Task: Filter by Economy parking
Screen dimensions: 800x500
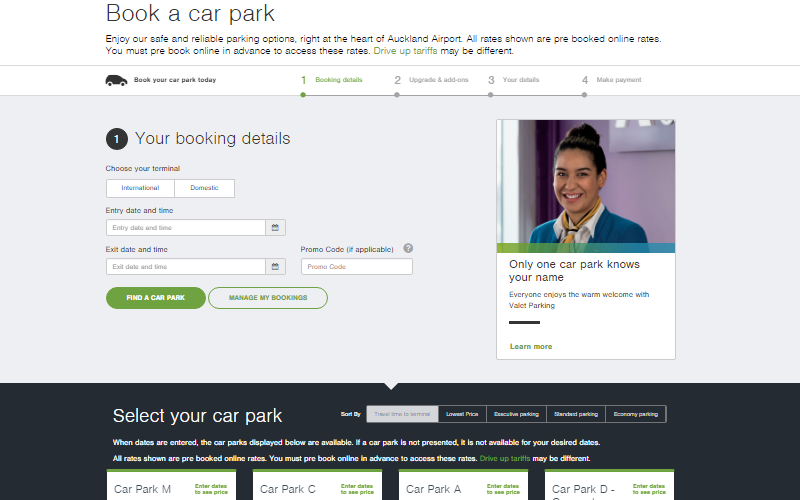Action: 636,414
